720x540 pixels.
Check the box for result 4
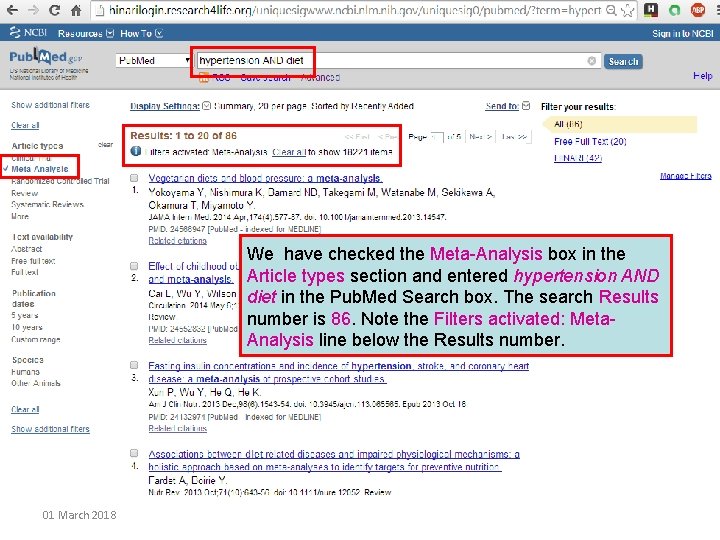click(134, 453)
